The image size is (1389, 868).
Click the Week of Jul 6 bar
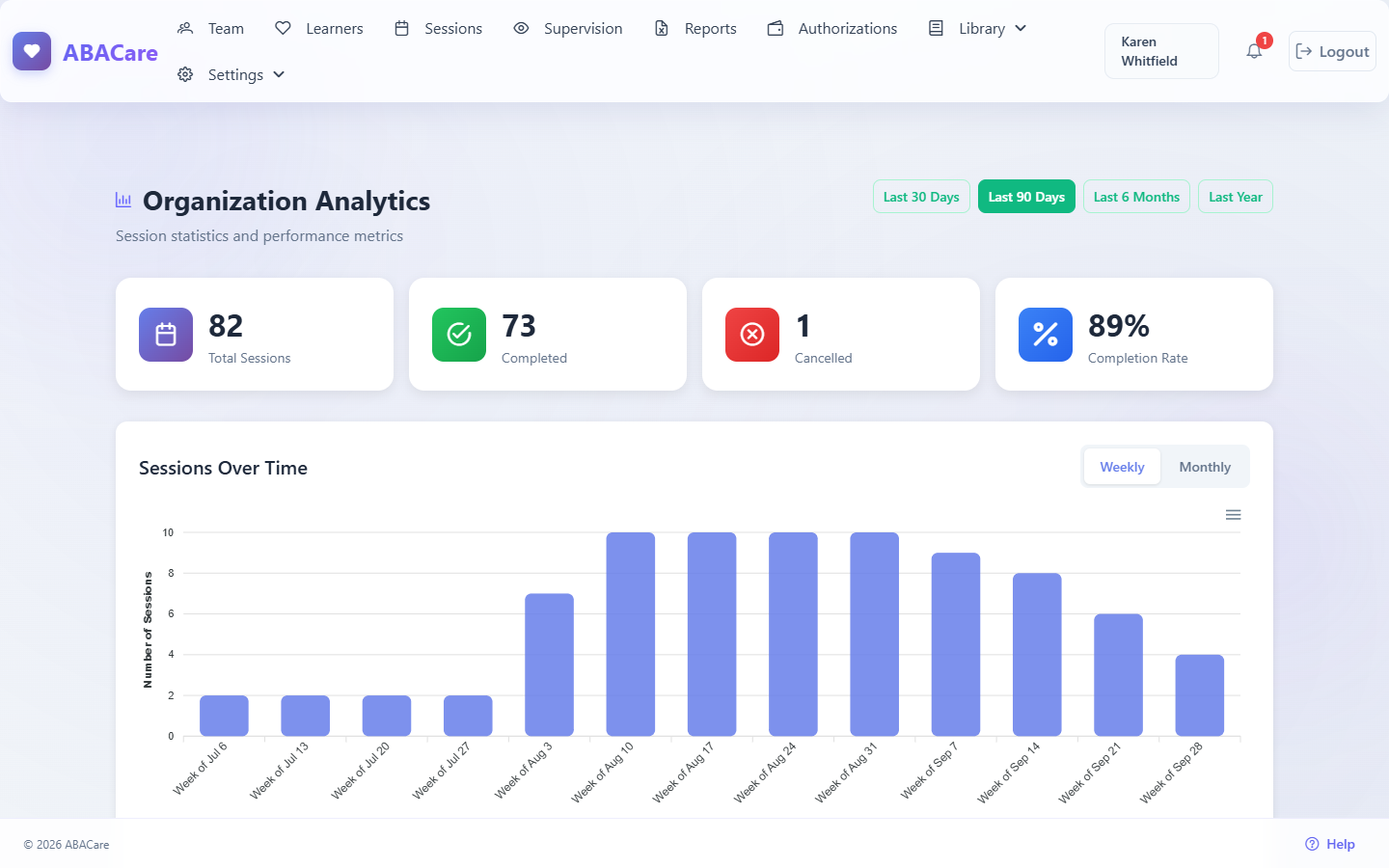pos(224,716)
